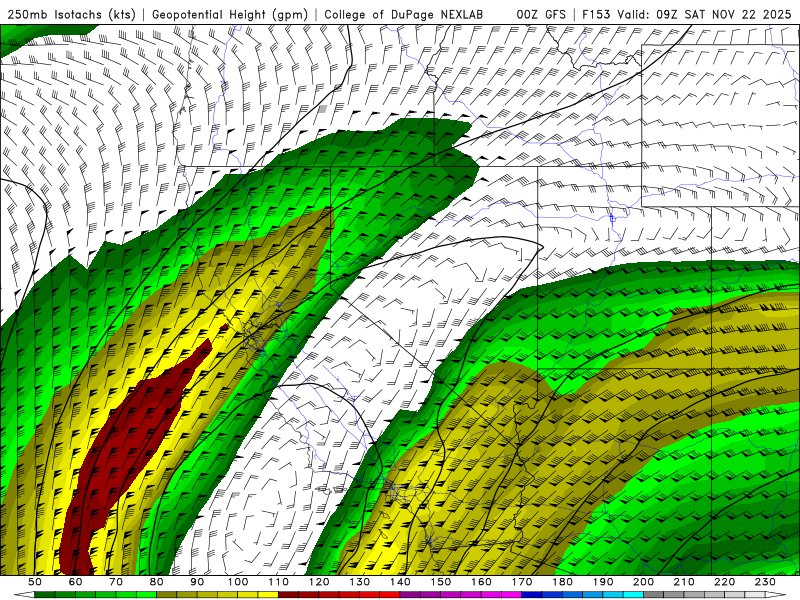Viewport: 800px width, 600px height.
Task: Click the 'Geopotential Height (gpm)' title text
Action: [x=230, y=14]
